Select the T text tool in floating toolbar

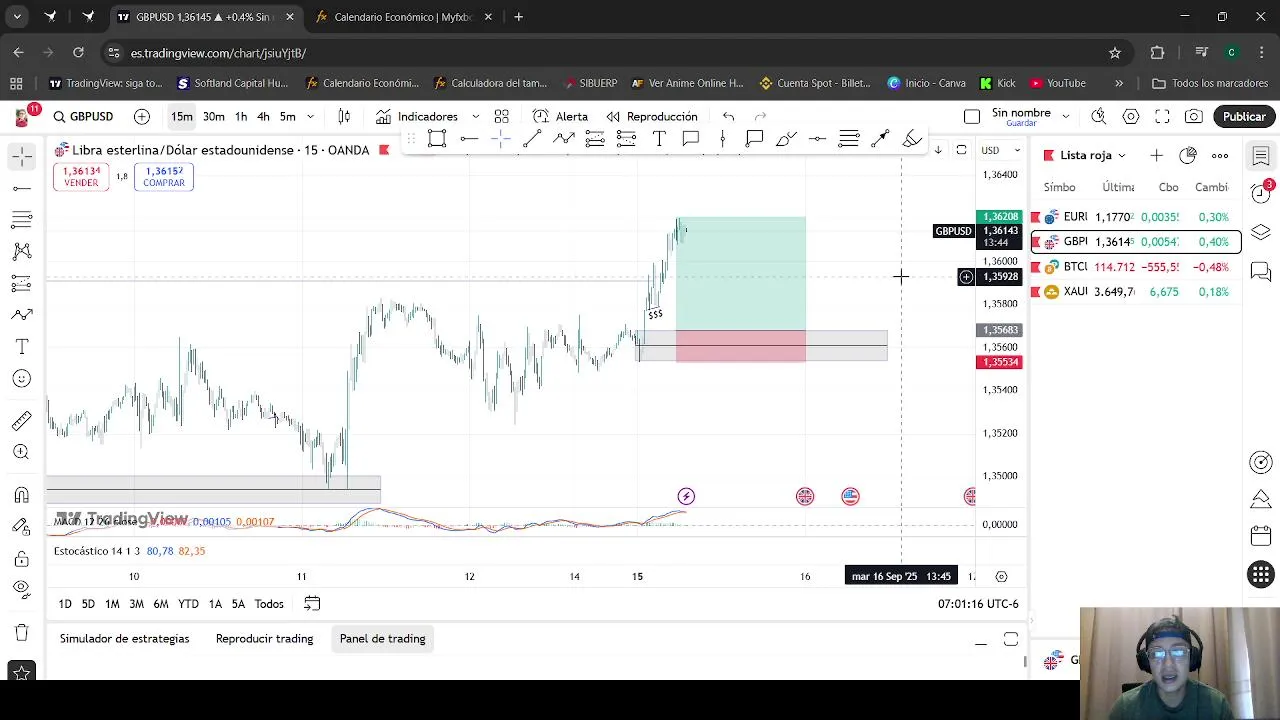[x=659, y=139]
